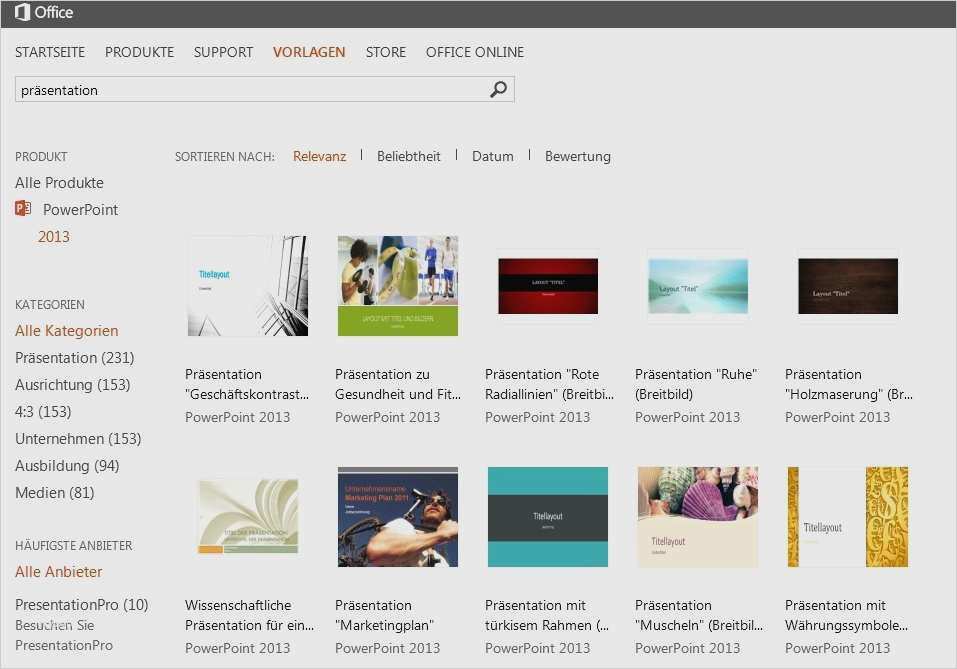The image size is (957, 669).
Task: Open the OFFICE ONLINE menu item
Action: coord(474,52)
